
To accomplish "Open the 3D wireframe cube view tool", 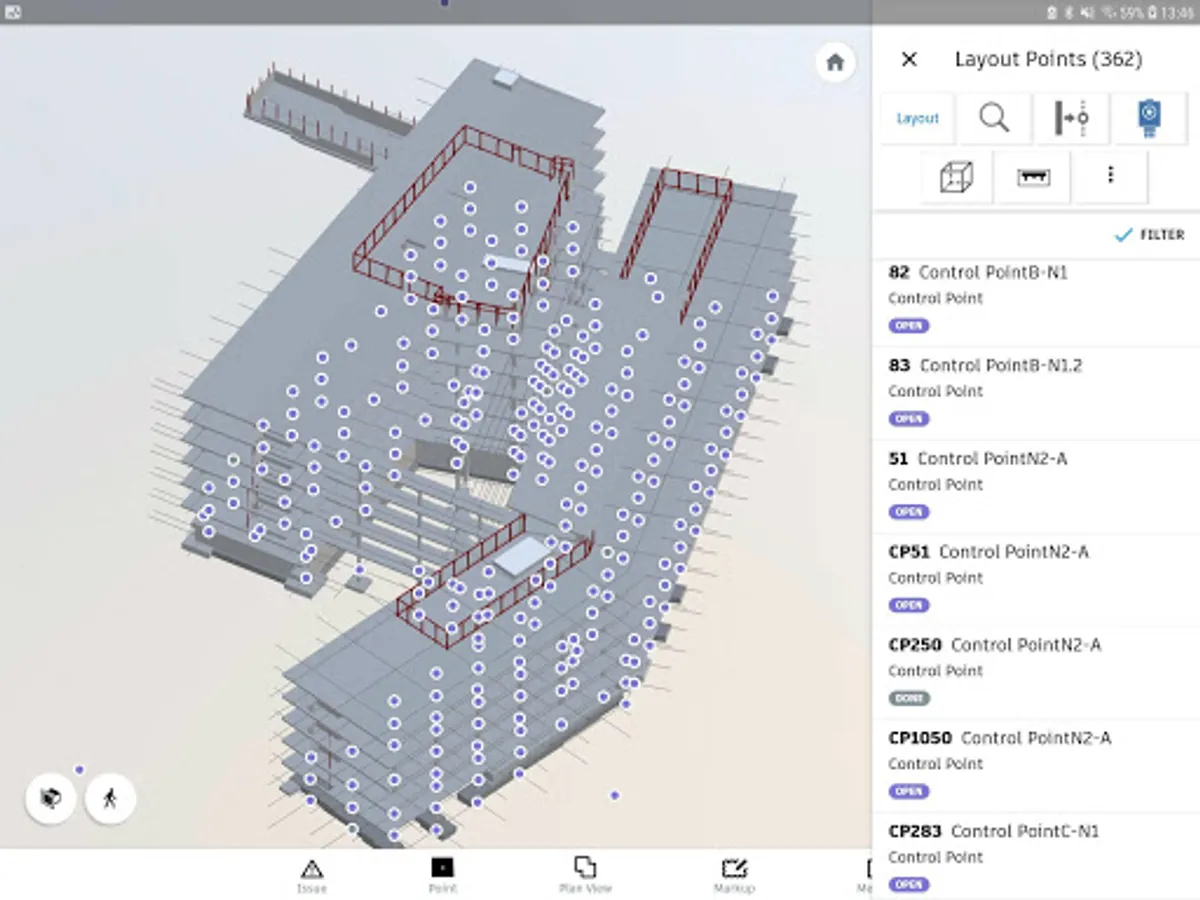I will tap(956, 177).
